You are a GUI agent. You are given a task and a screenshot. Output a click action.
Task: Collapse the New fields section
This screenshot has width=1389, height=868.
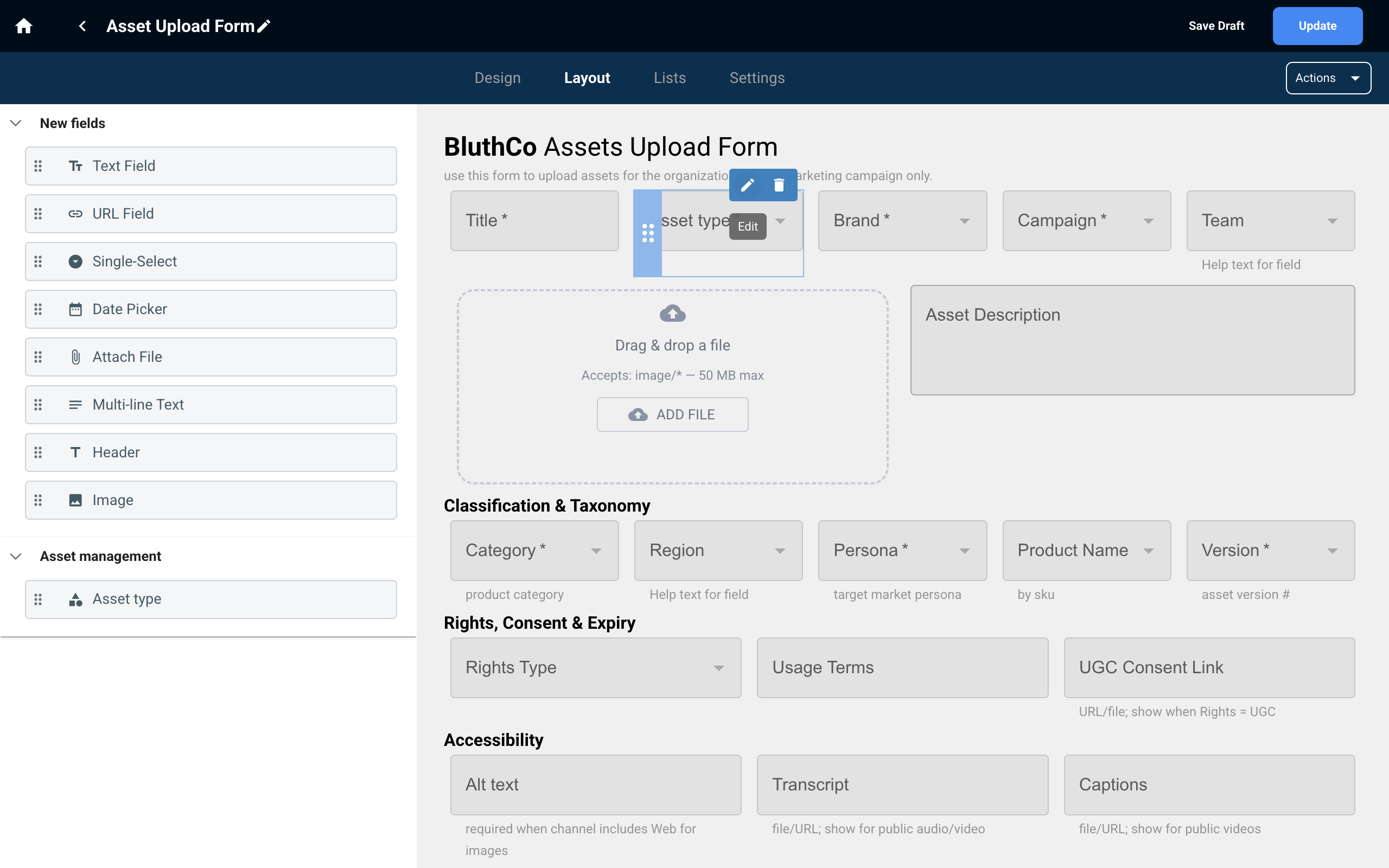16,123
